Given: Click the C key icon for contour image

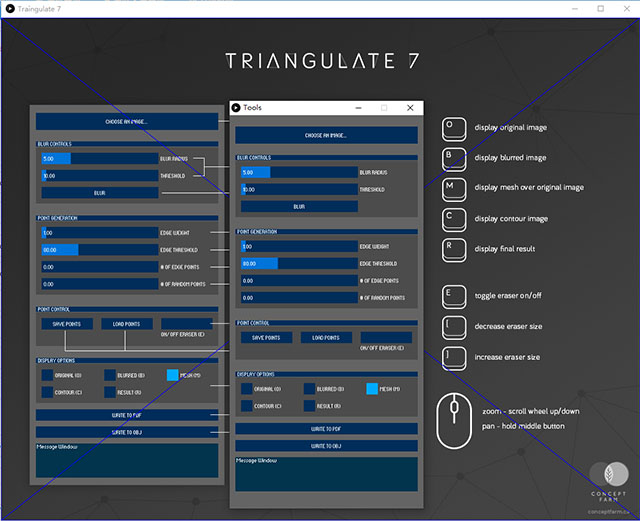Looking at the screenshot, I should pos(454,220).
